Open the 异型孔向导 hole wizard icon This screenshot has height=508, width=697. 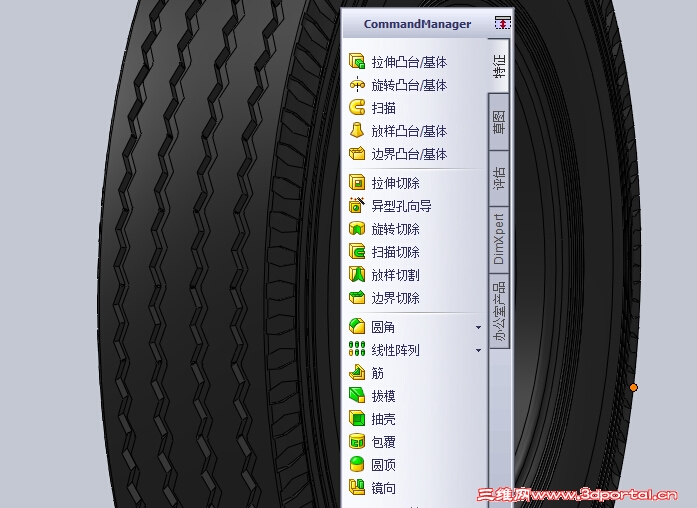[x=357, y=205]
